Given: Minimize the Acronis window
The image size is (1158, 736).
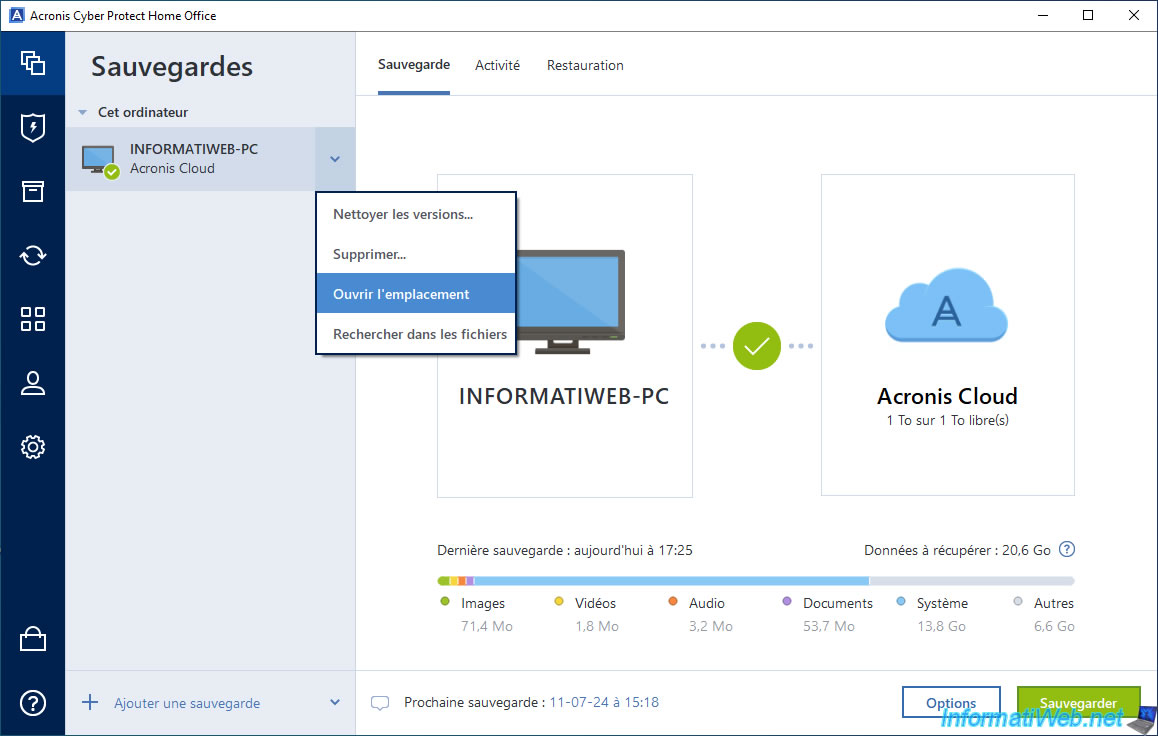Looking at the screenshot, I should [1043, 16].
